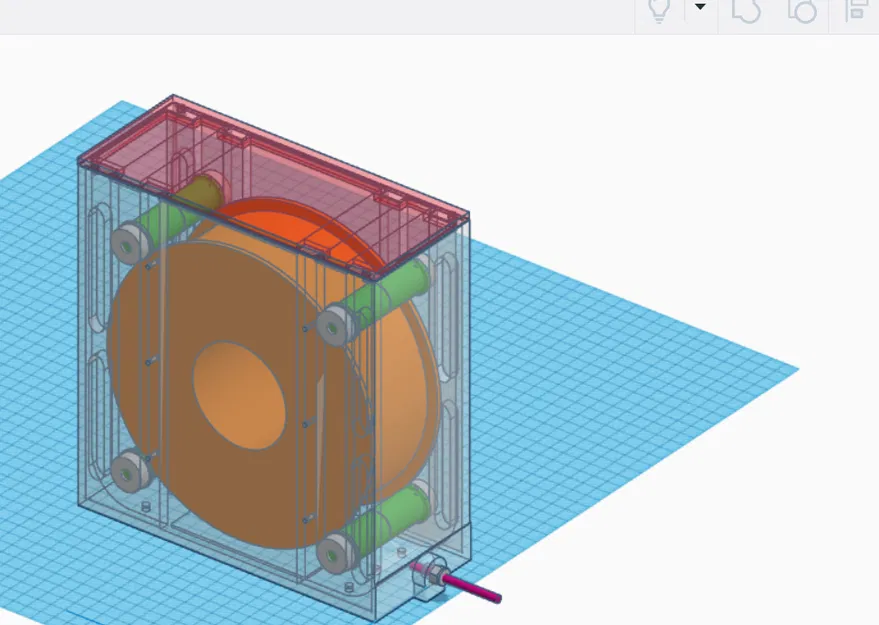Select the Group tool in the toolbar
Viewport: 879px width, 625px height.
748,12
